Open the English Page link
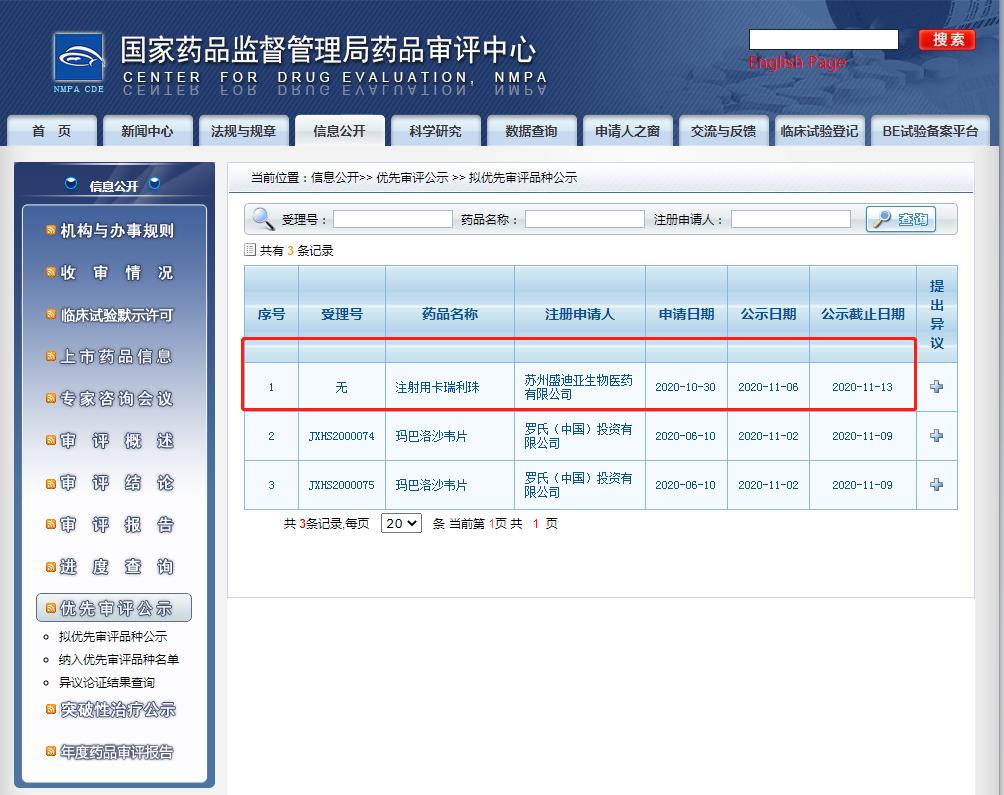 tap(797, 62)
